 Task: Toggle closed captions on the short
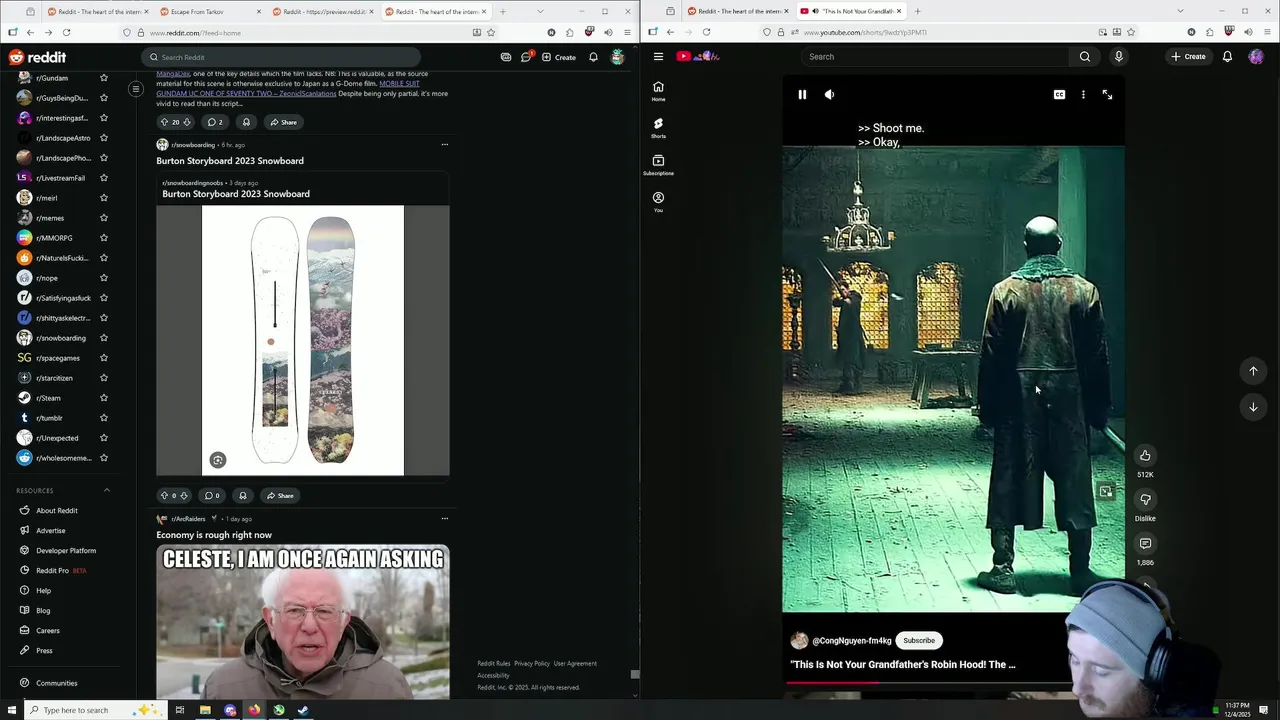1059,95
